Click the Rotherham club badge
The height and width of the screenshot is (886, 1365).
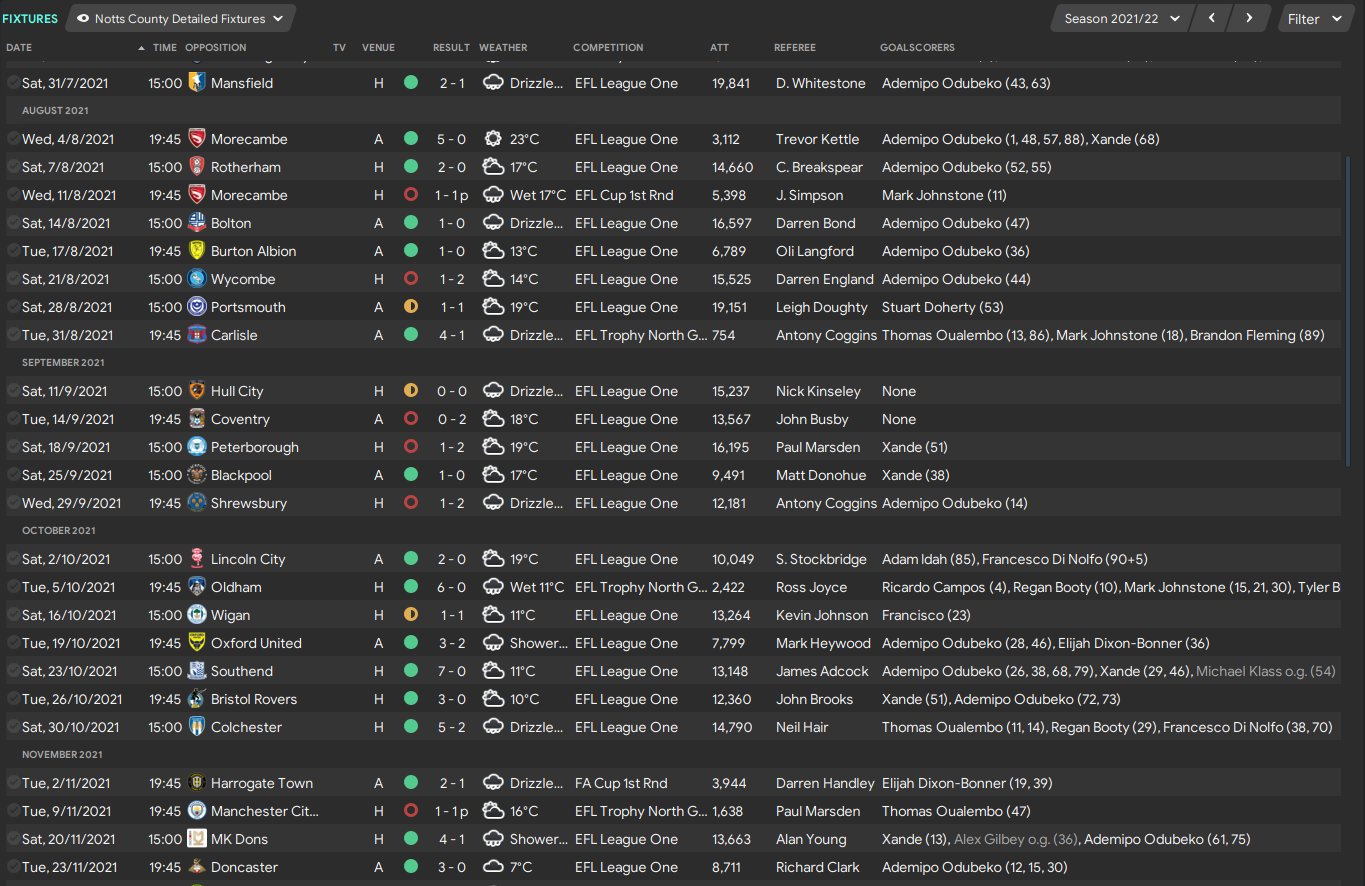coord(197,167)
